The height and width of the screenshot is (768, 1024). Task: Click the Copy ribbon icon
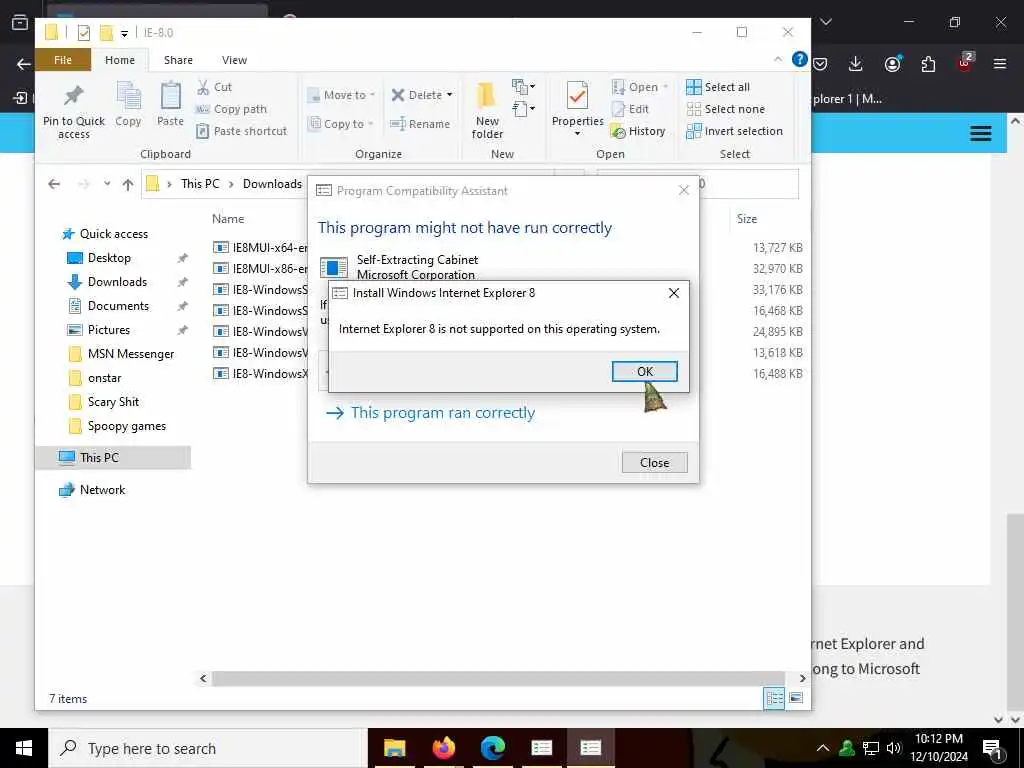coord(128,104)
